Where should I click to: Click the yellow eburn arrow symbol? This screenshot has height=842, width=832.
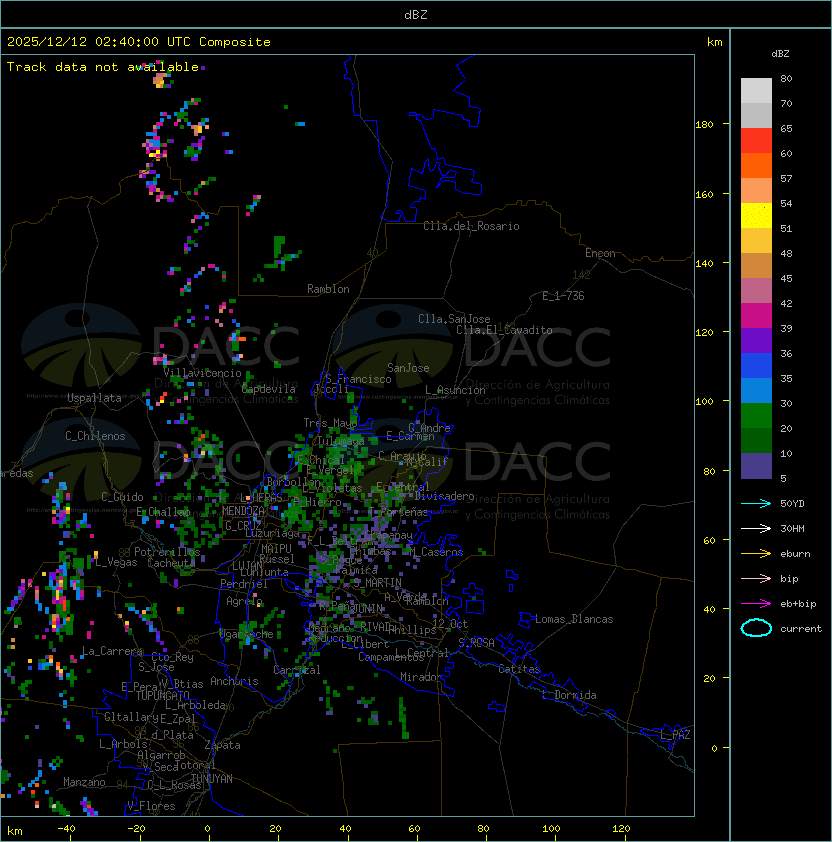tap(756, 554)
